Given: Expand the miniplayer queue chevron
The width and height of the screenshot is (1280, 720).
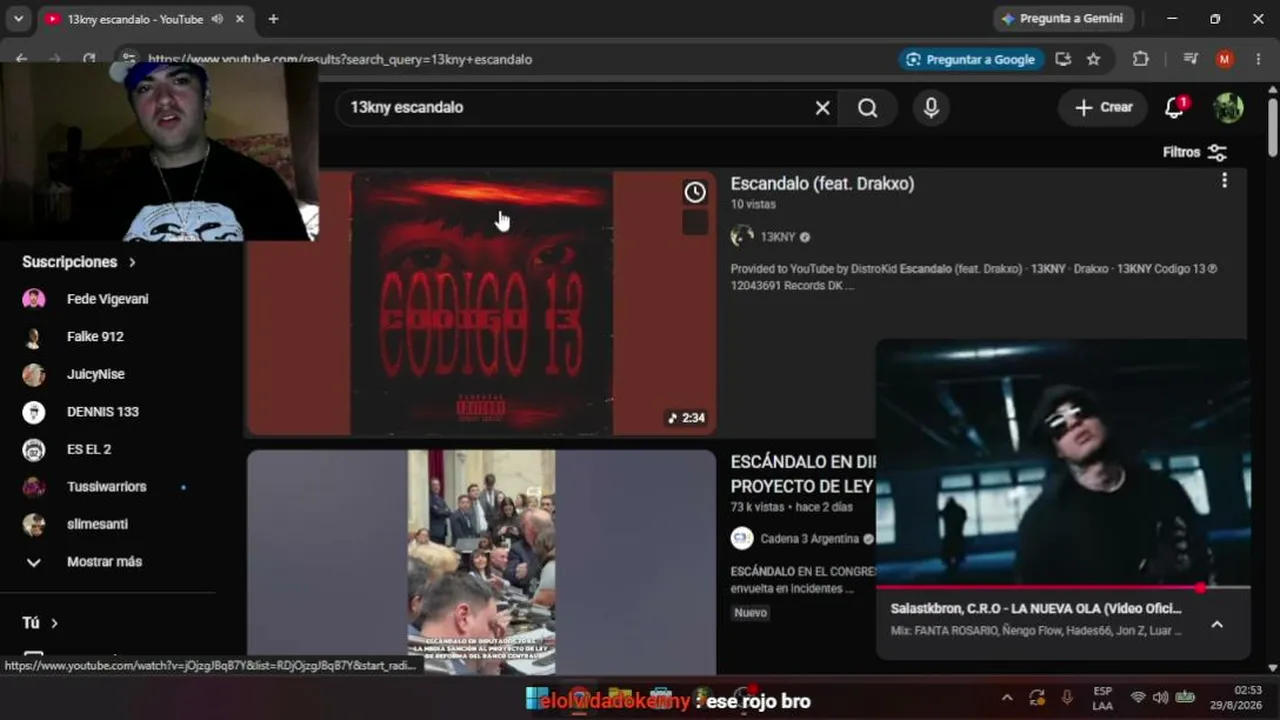Looking at the screenshot, I should pyautogui.click(x=1217, y=624).
